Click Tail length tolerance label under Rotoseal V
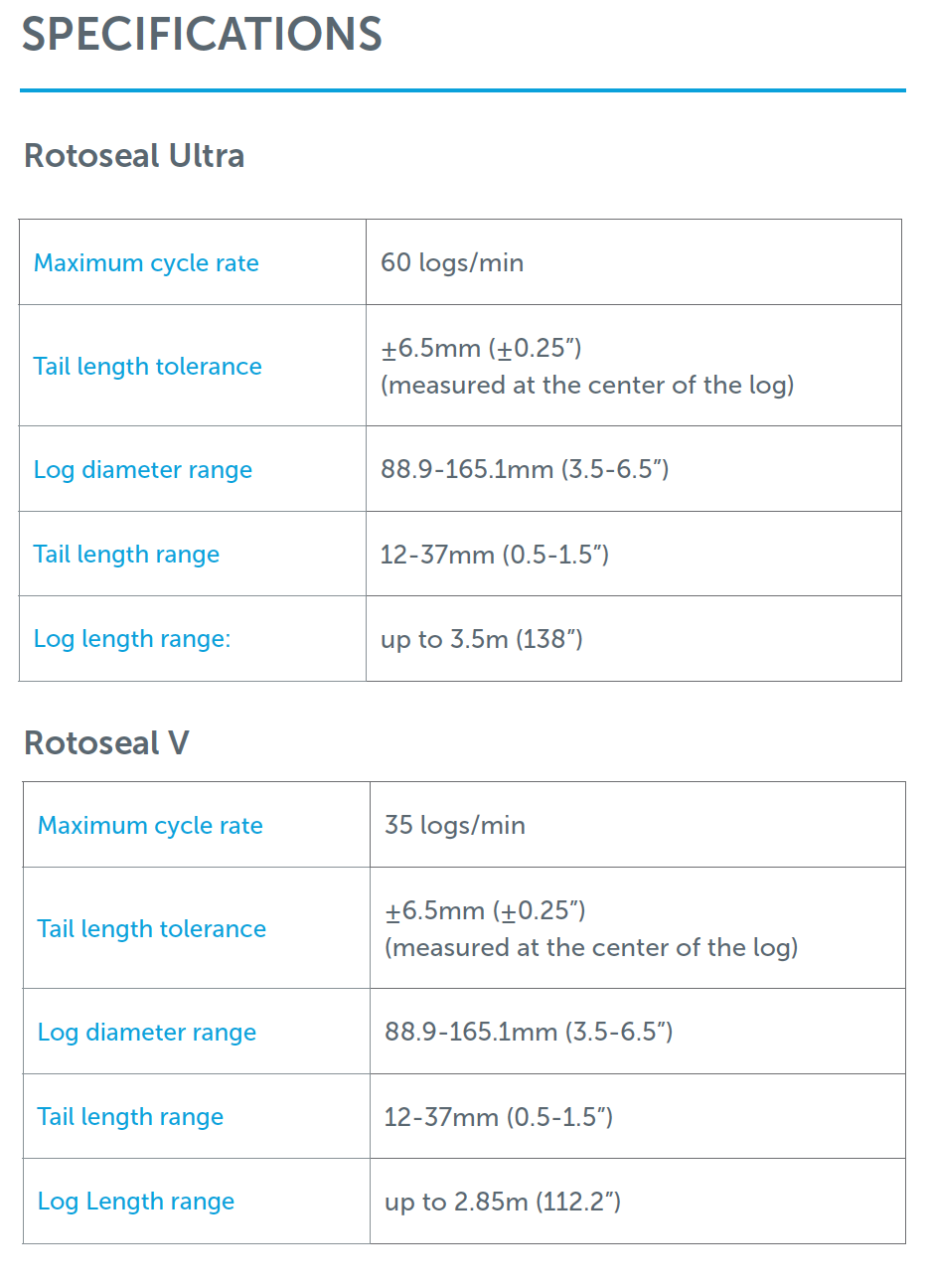Screen dimensions: 932x1288 click(151, 929)
